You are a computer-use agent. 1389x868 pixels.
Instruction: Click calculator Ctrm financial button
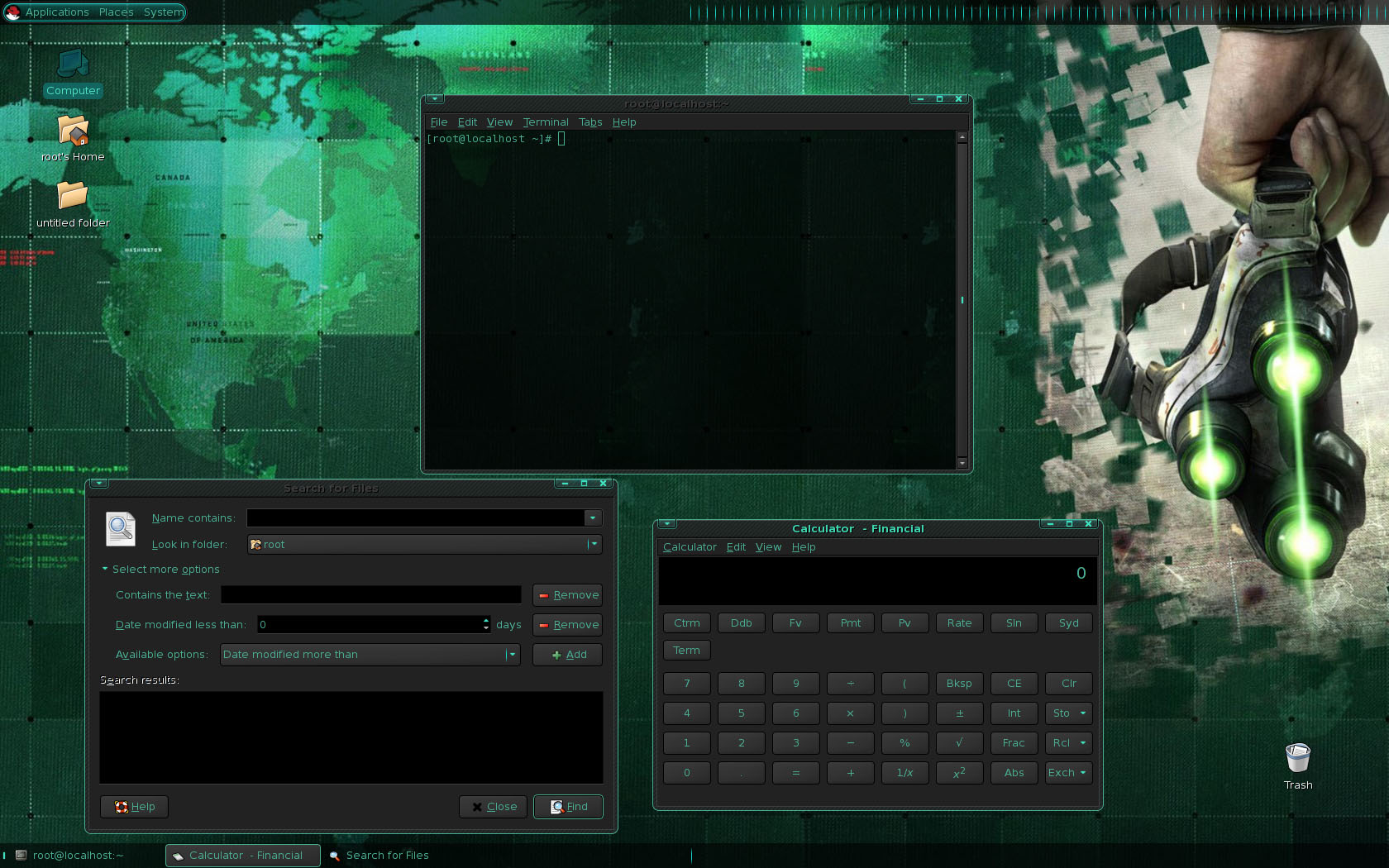coord(686,623)
